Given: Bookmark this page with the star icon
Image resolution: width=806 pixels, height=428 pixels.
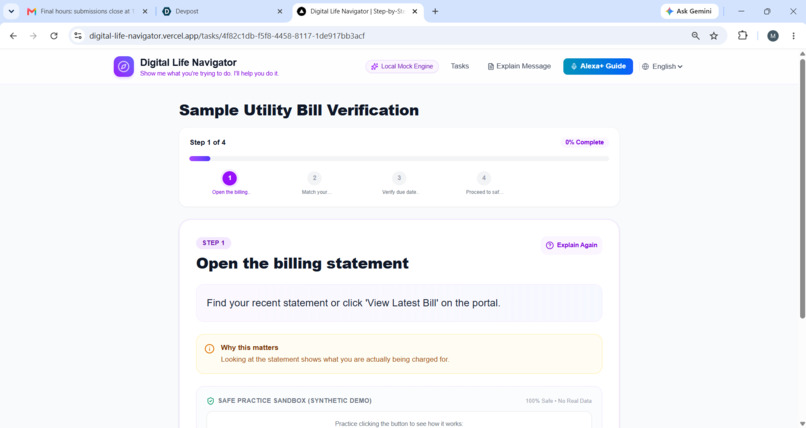Looking at the screenshot, I should coord(713,36).
